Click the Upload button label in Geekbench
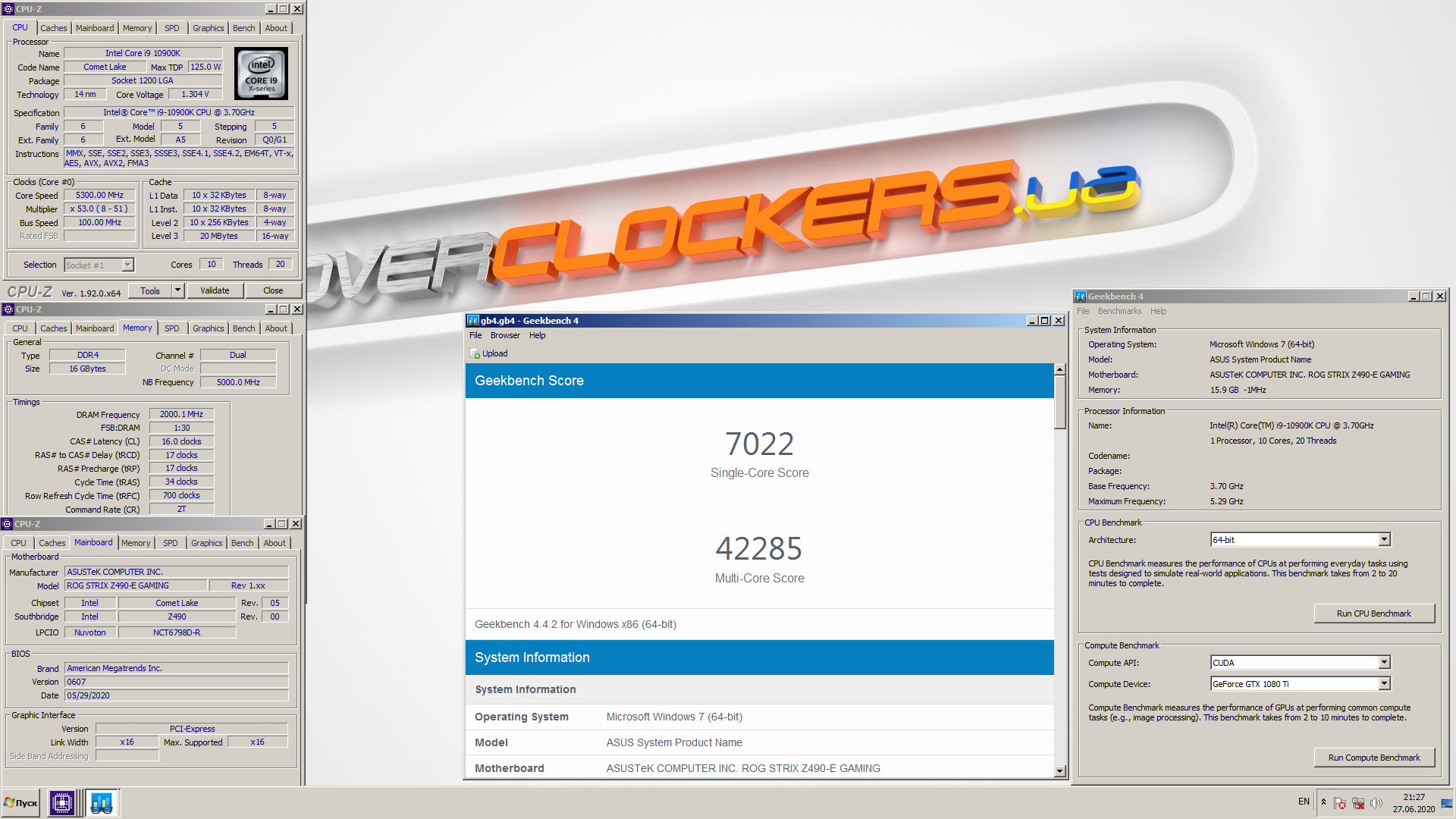 [x=495, y=353]
